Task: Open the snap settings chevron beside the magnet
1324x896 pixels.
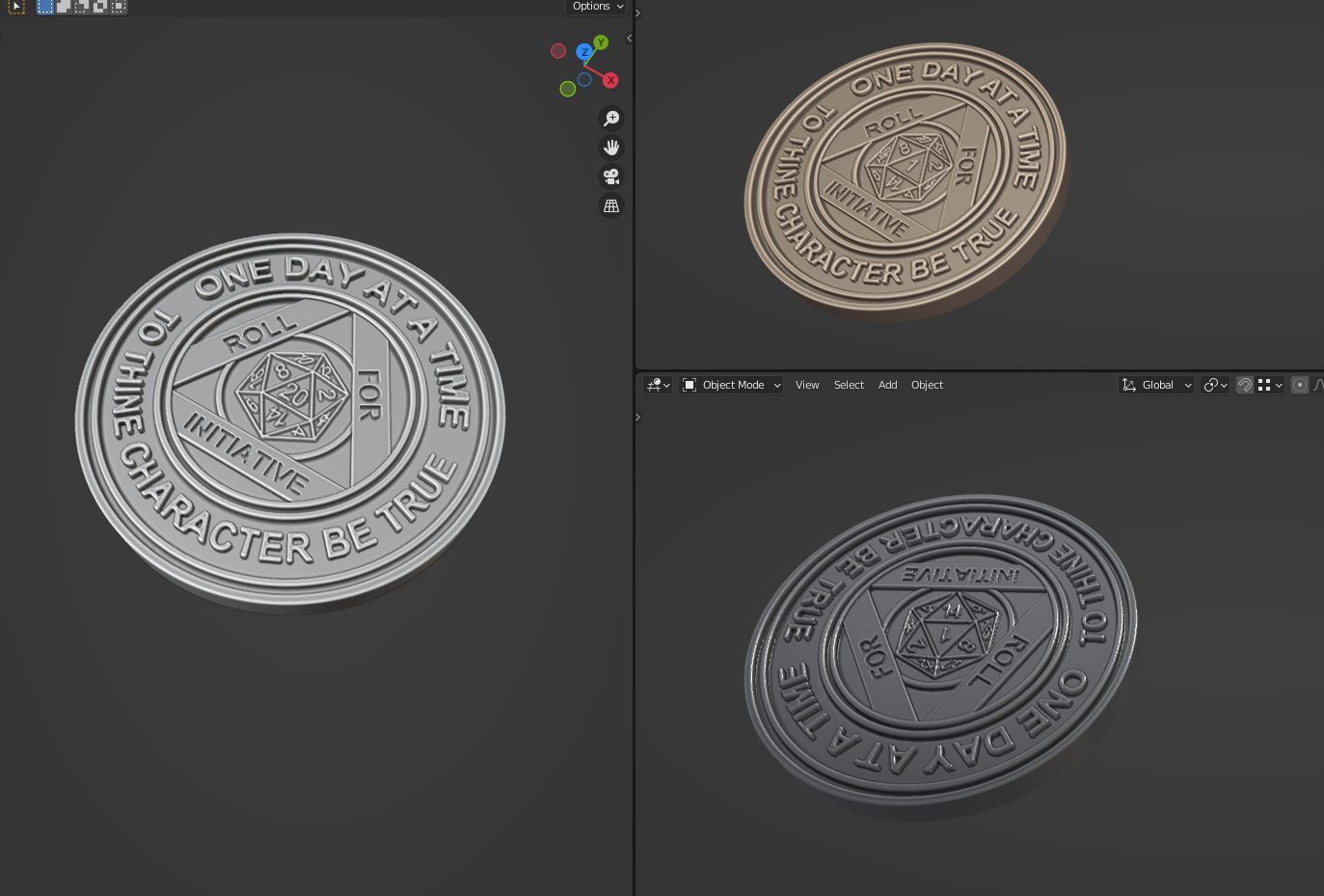Action: point(1279,385)
